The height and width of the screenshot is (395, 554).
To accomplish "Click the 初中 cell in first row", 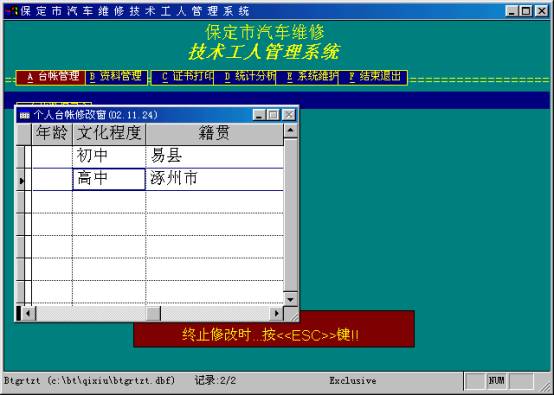I will [109, 157].
